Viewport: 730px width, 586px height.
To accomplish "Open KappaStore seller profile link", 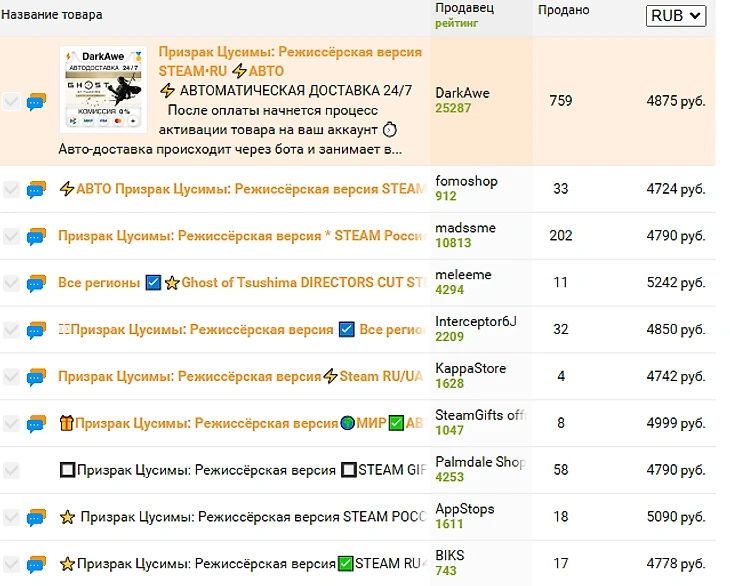I will coord(470,368).
